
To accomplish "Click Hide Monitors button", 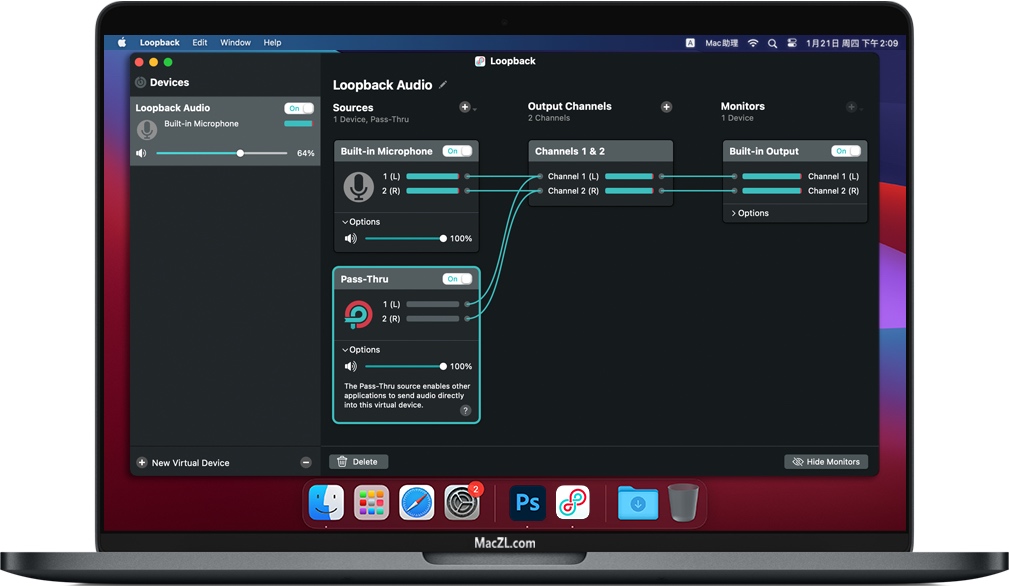I will (826, 462).
